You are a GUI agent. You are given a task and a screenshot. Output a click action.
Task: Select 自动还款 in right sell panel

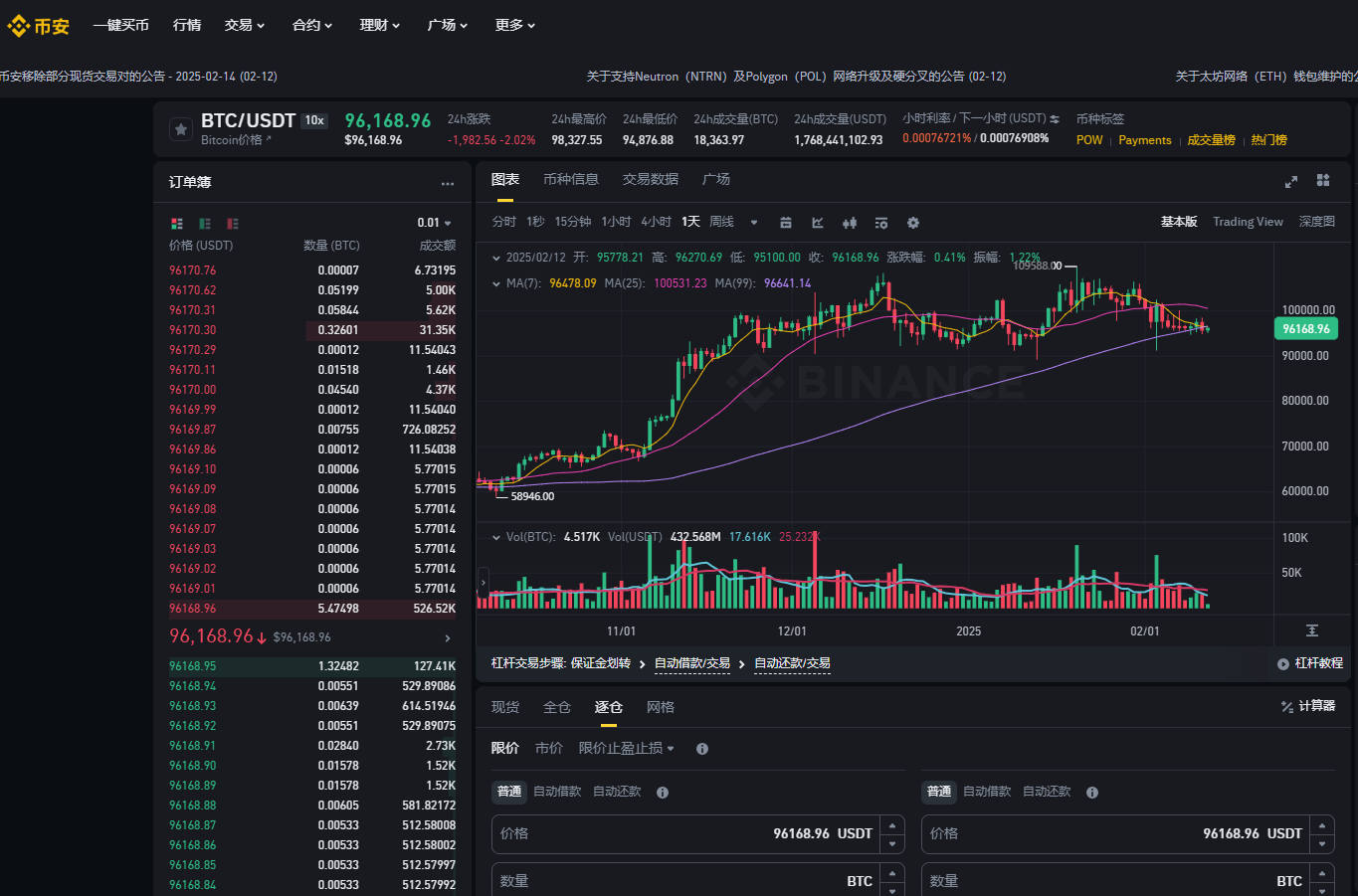(1047, 792)
